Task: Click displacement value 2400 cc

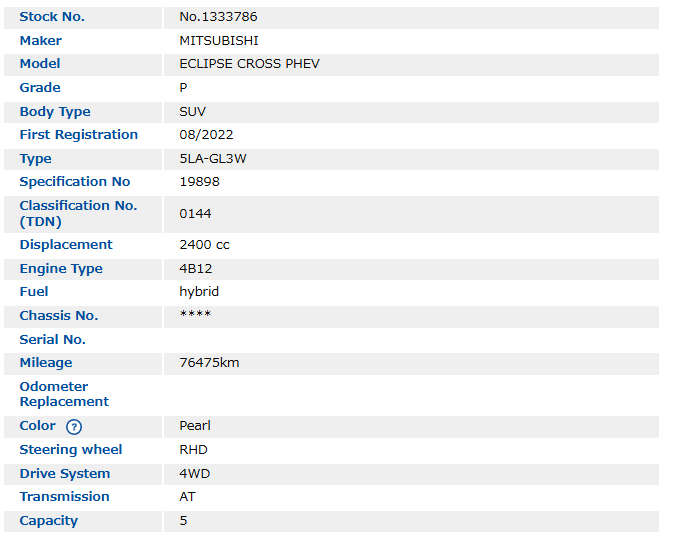Action: click(204, 245)
